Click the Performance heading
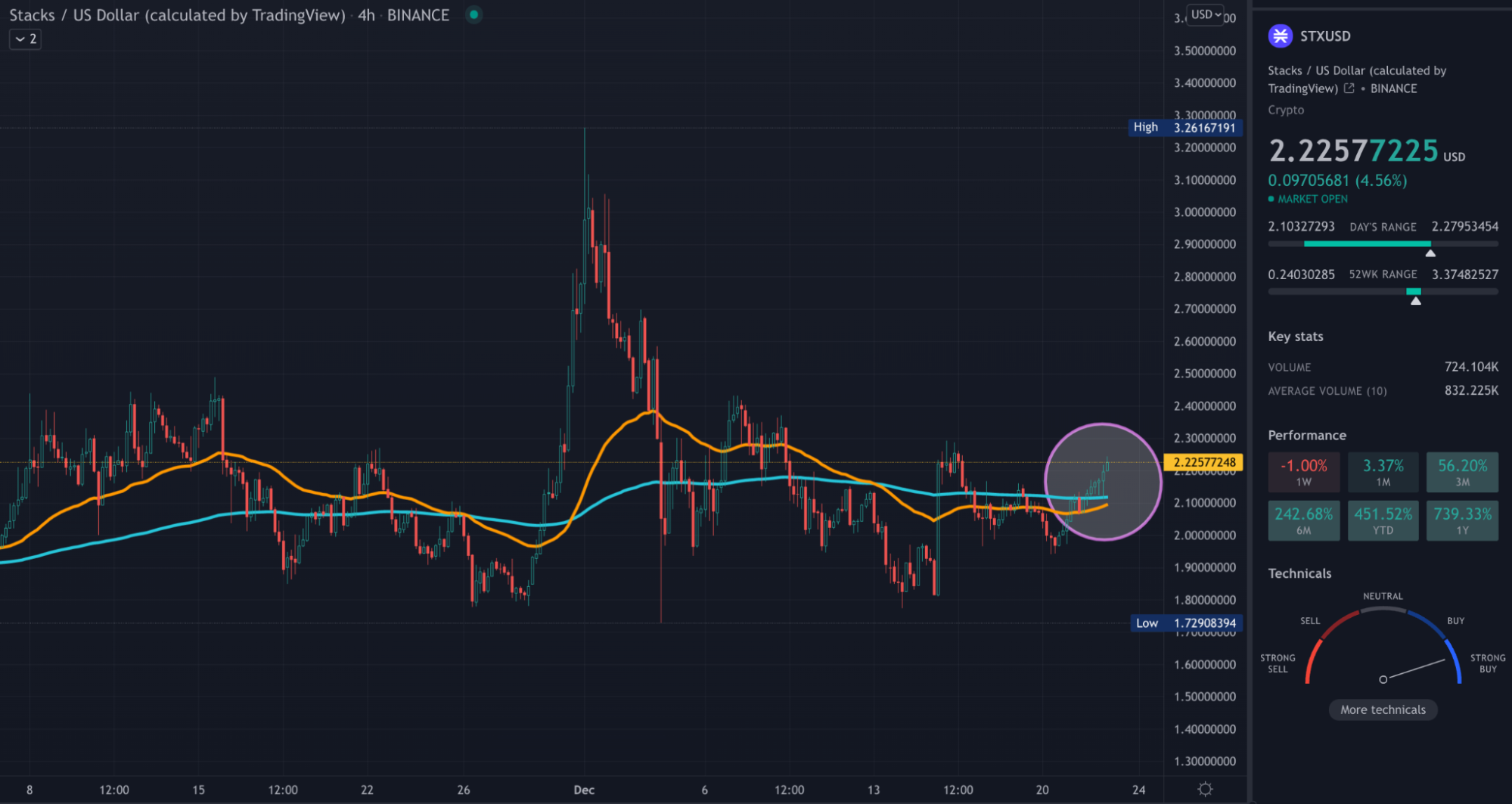 (1306, 436)
